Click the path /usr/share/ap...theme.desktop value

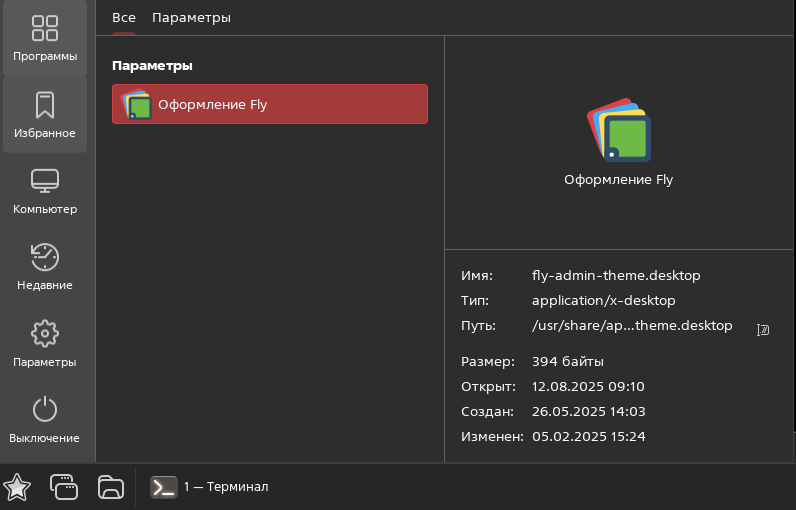pos(632,326)
